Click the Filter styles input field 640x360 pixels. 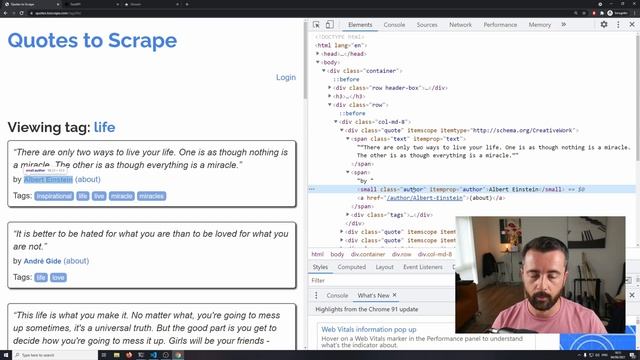click(382, 280)
